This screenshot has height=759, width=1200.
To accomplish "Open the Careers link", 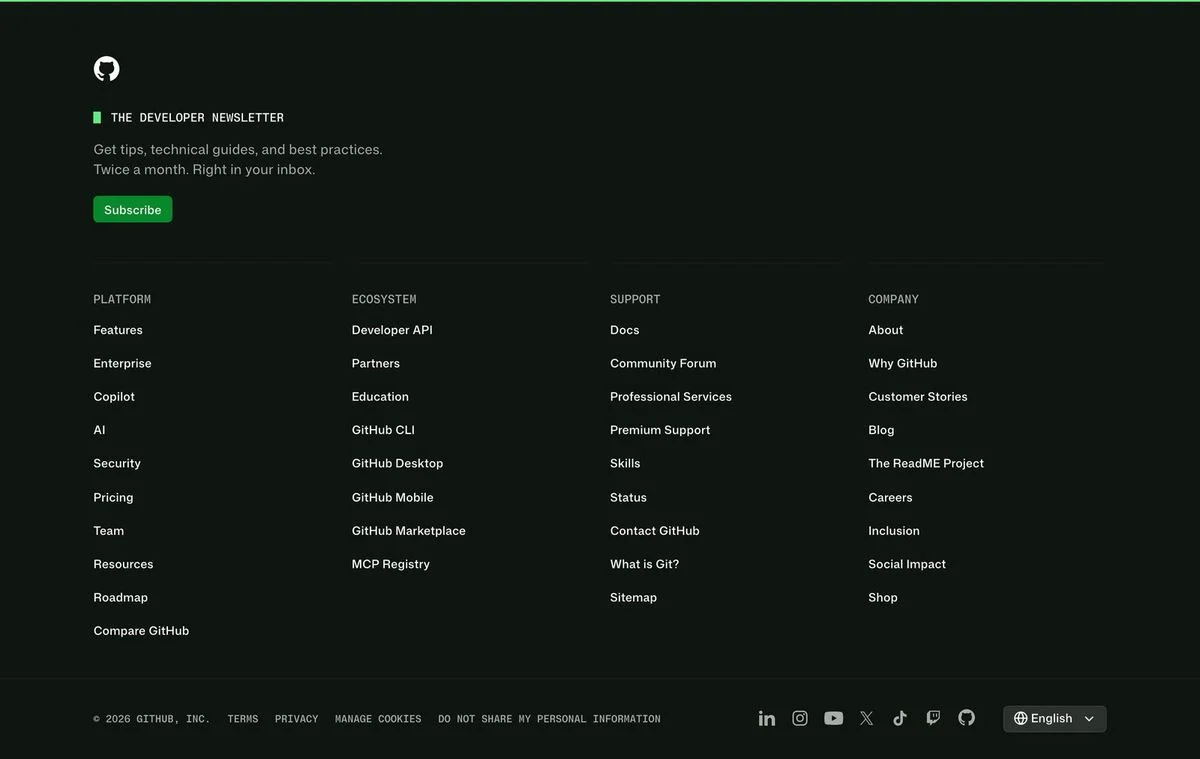I will 891,497.
